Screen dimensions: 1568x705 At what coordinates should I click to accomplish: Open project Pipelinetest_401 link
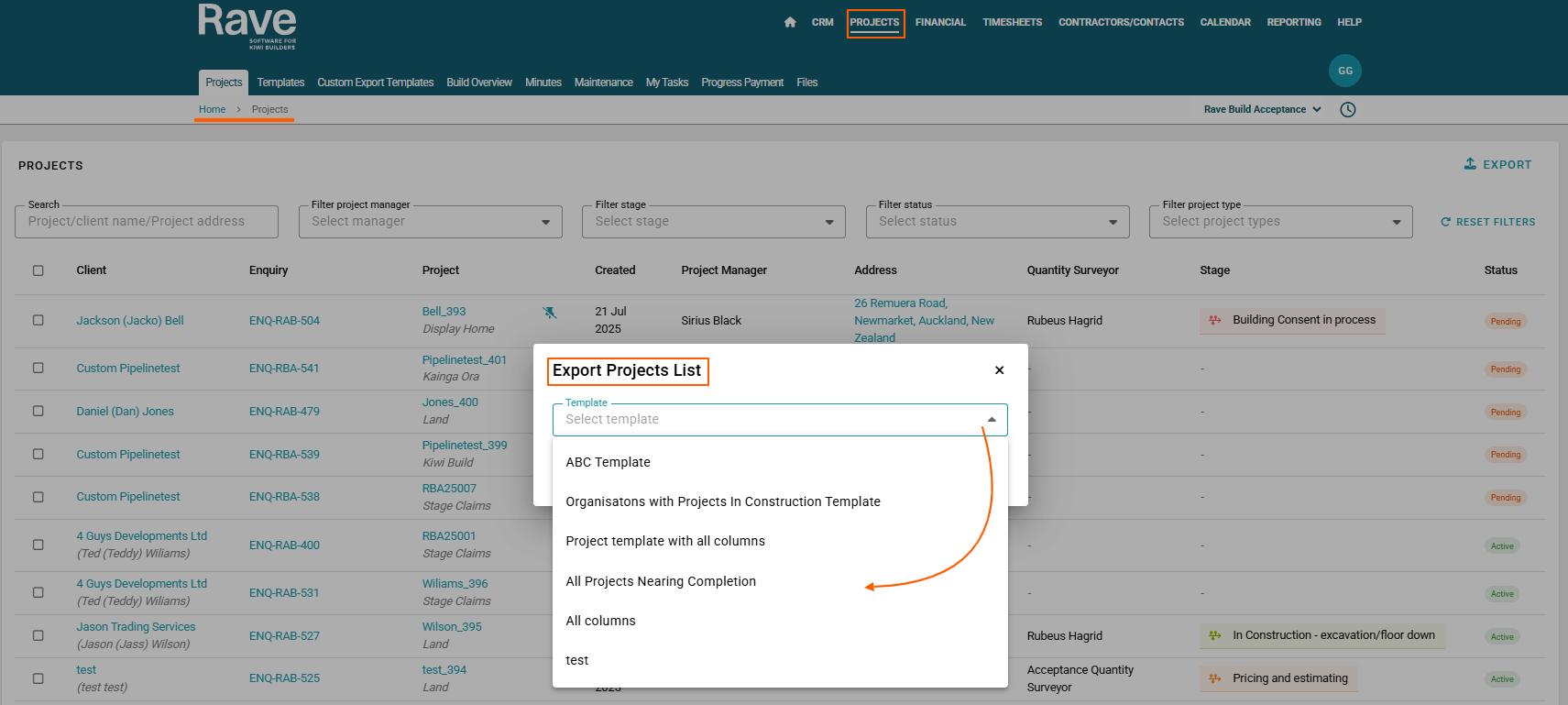click(465, 360)
